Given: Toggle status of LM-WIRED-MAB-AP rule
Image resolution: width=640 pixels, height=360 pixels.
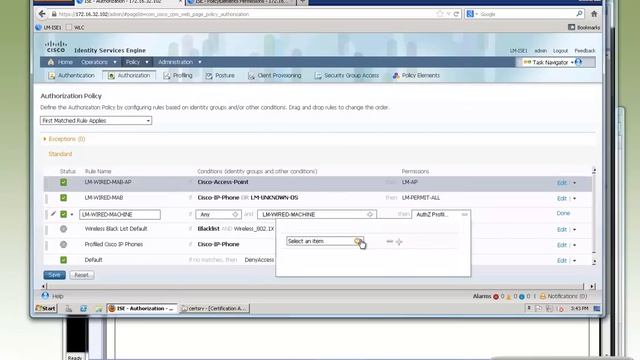Looking at the screenshot, I should pos(63,182).
